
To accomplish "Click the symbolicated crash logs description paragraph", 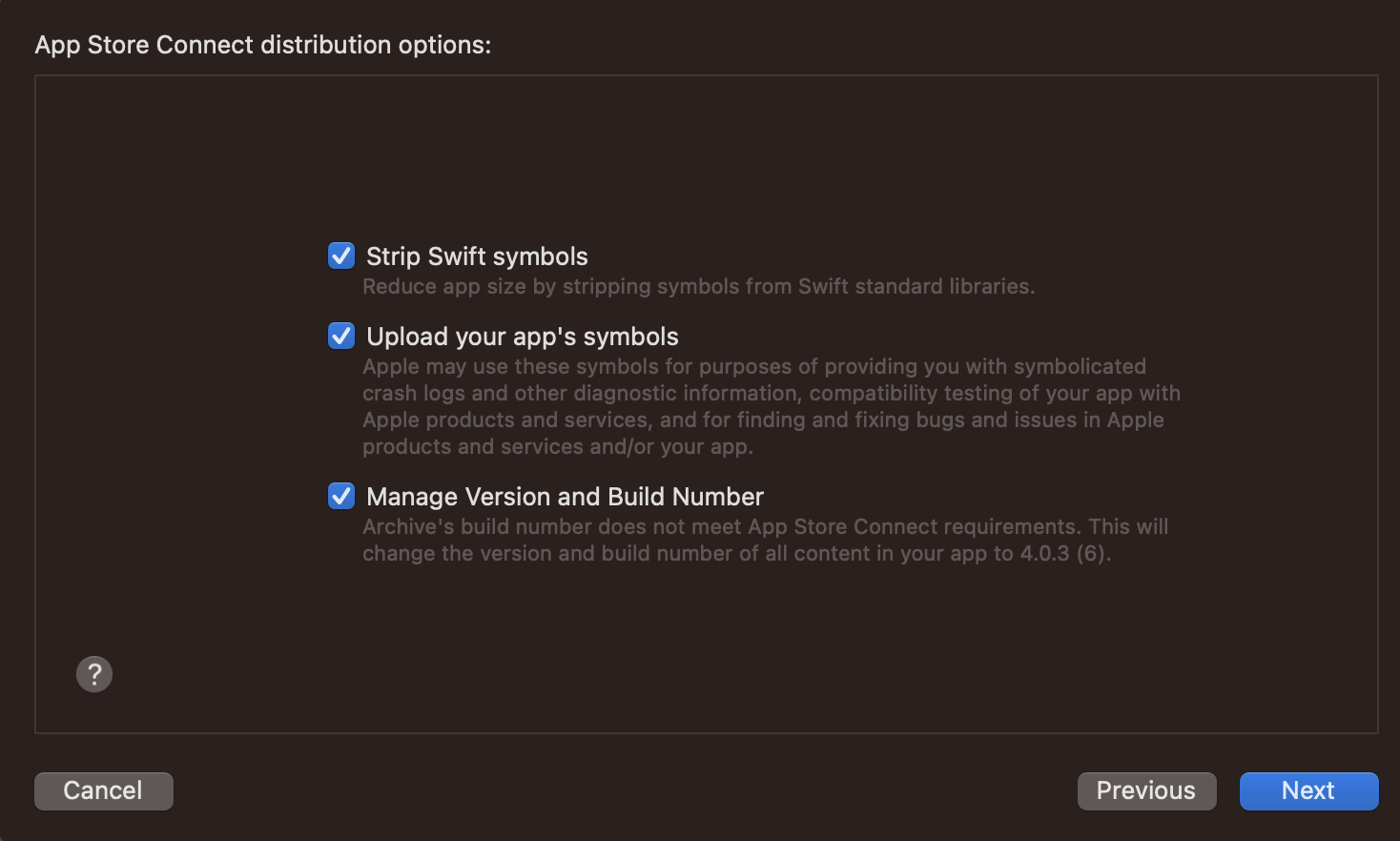I will pyautogui.click(x=771, y=406).
